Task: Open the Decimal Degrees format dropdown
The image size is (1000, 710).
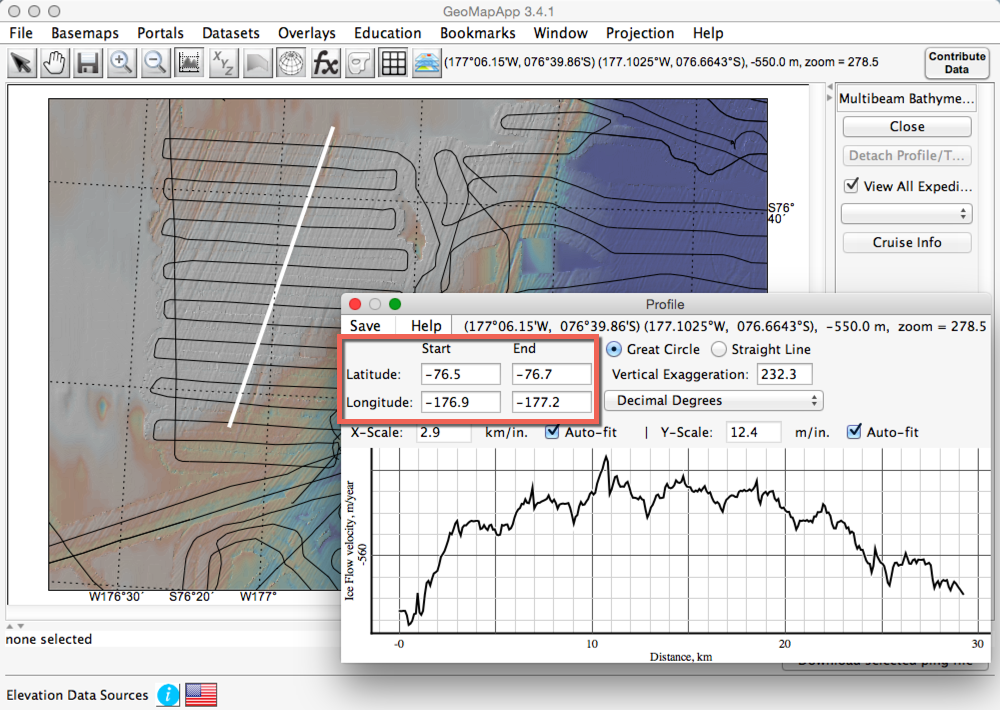Action: pyautogui.click(x=713, y=400)
